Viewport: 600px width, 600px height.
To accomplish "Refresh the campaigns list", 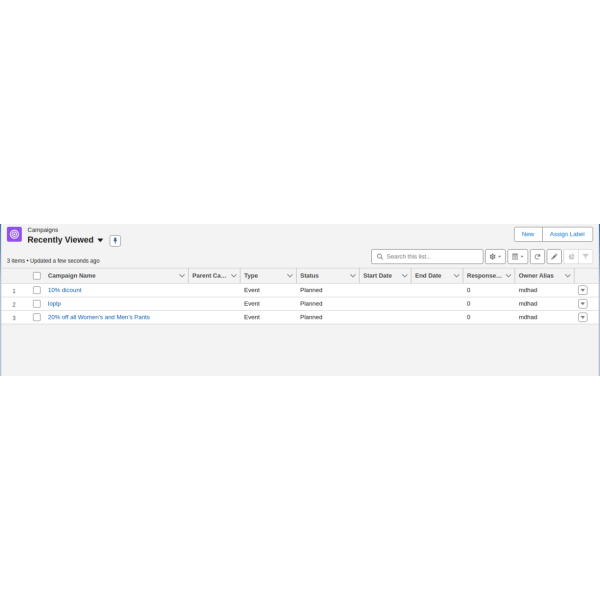I will (537, 257).
